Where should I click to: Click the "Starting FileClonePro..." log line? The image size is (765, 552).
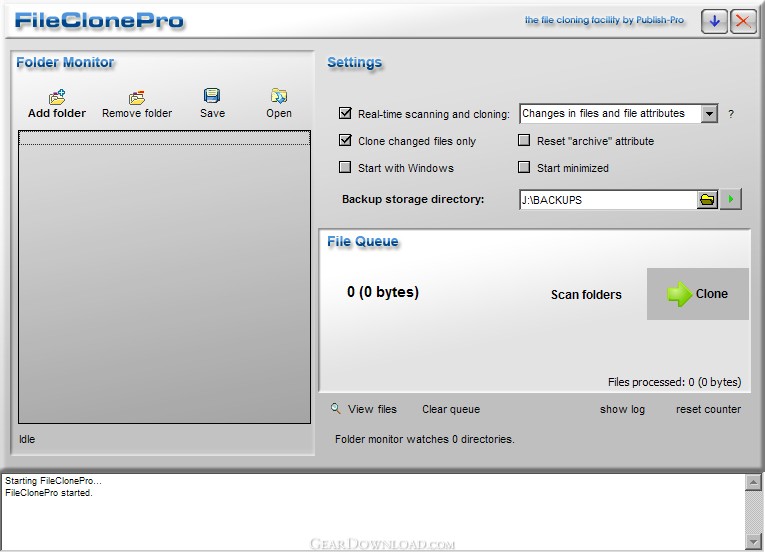pyautogui.click(x=53, y=481)
